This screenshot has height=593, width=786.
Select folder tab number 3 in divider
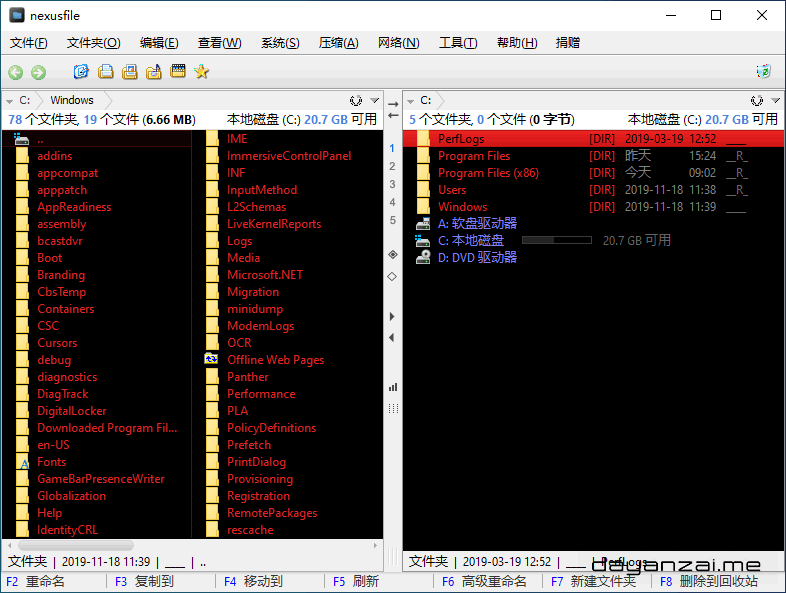392,184
